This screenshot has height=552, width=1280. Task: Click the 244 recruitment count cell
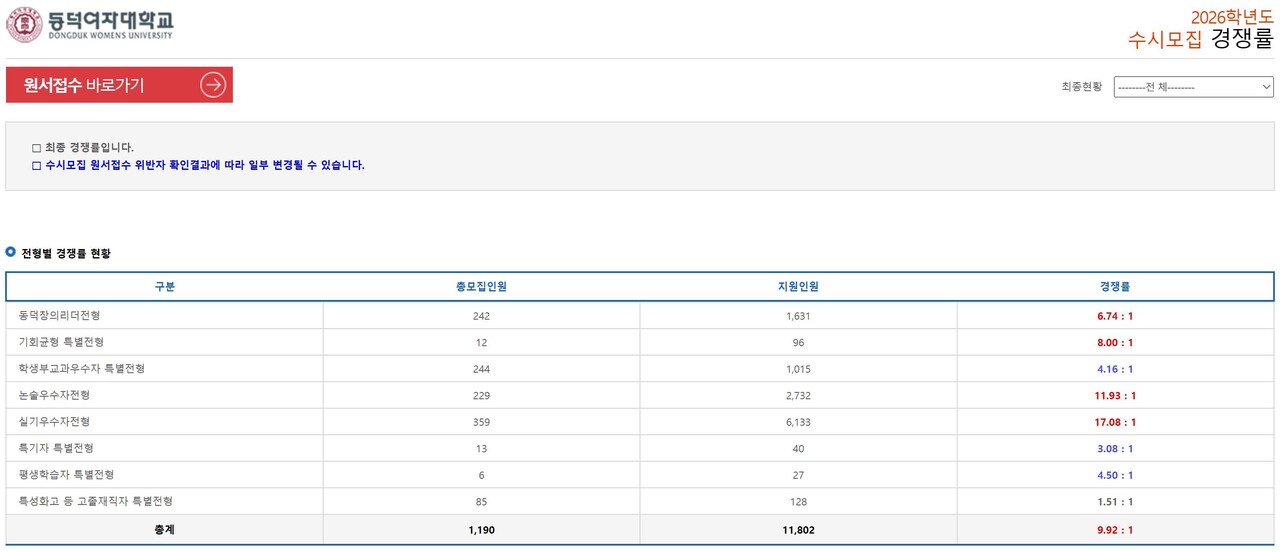(x=481, y=369)
